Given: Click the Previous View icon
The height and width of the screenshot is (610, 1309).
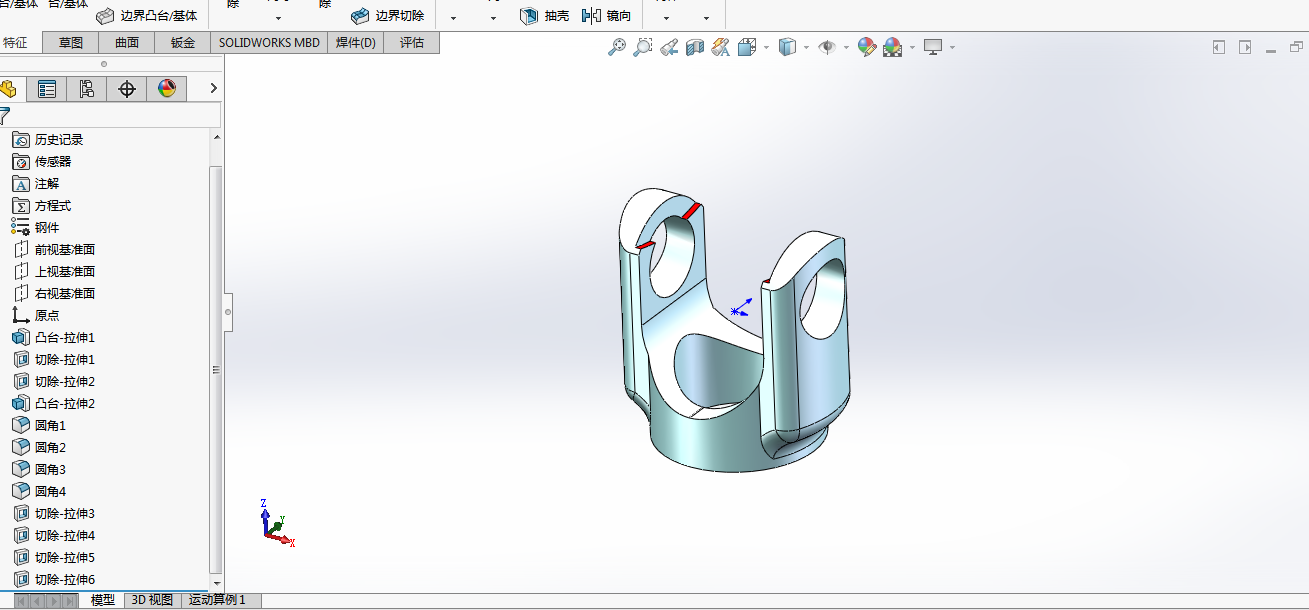Looking at the screenshot, I should 669,46.
